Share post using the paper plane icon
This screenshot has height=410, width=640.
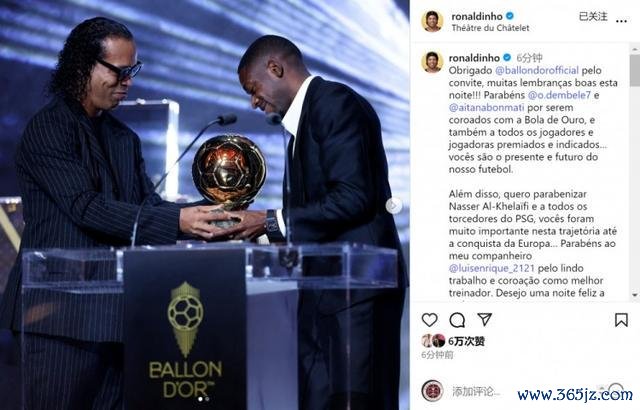484,319
